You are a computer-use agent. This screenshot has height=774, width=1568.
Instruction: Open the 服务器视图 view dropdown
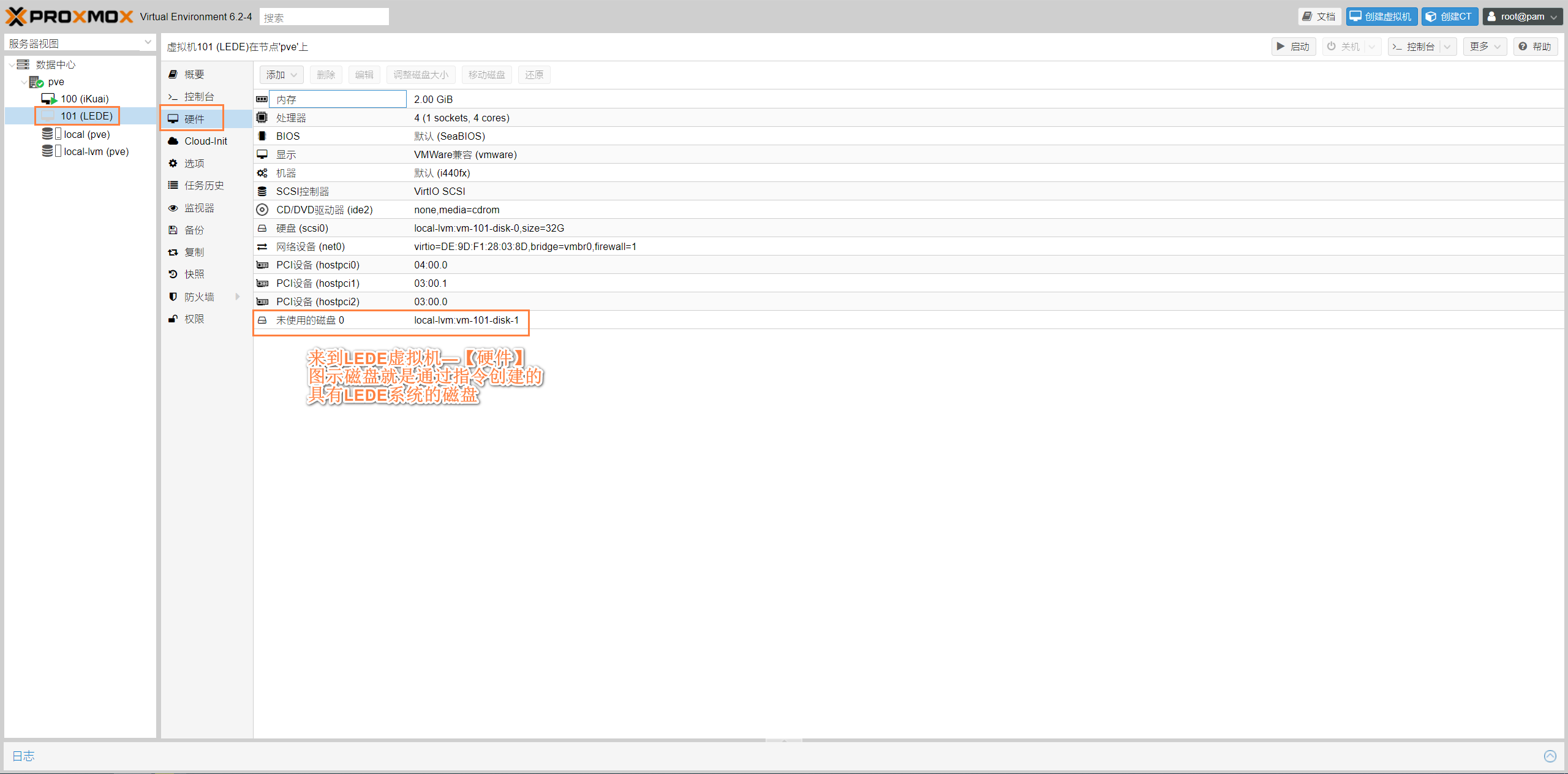148,42
